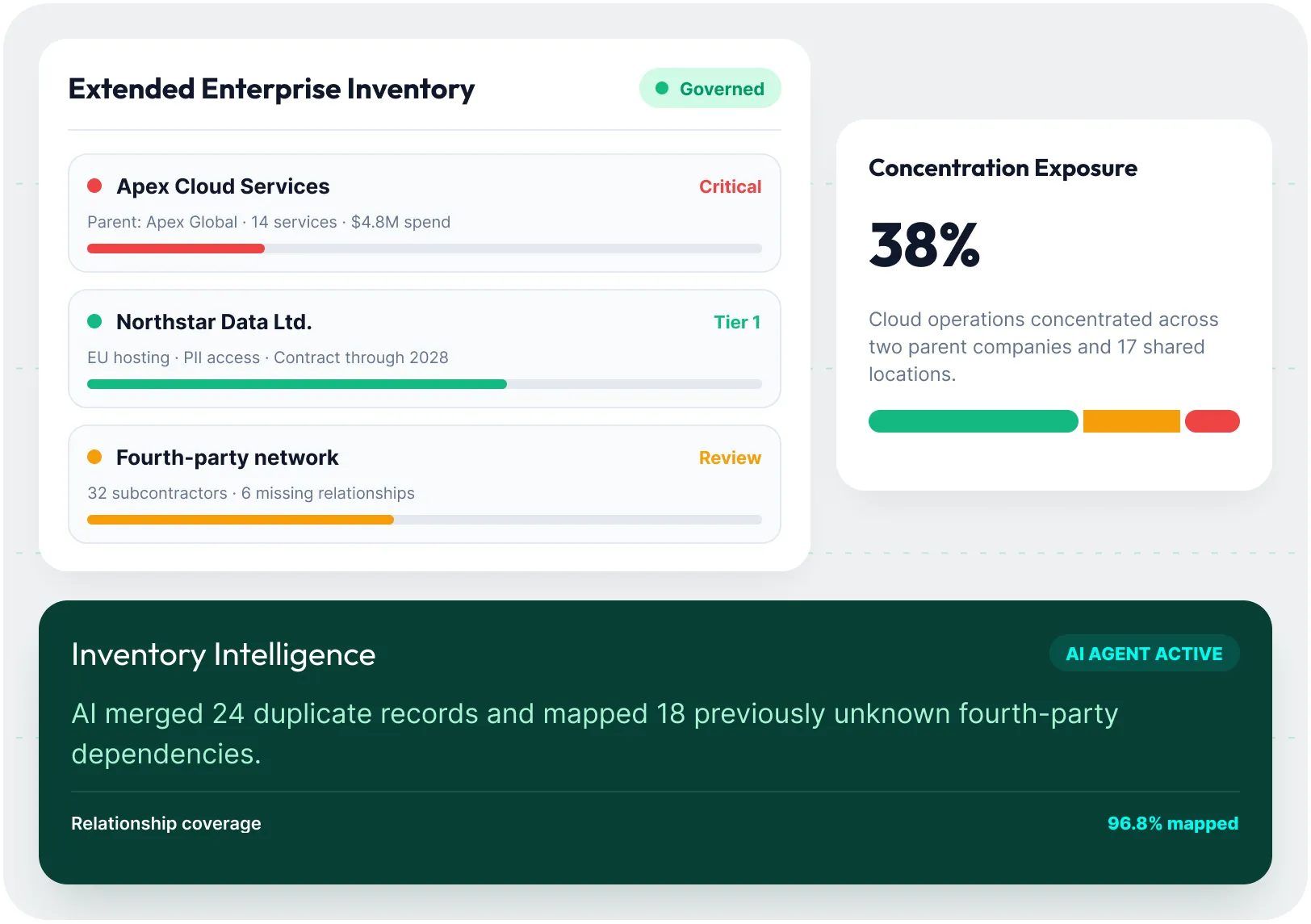This screenshot has height=924, width=1311.
Task: Open the Northstar Data Ltd. card
Action: point(425,349)
